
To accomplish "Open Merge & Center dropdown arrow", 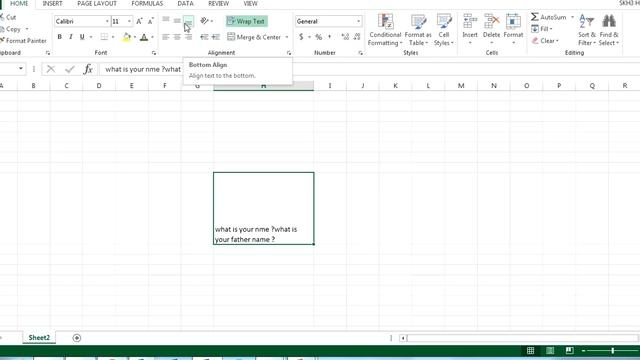I will (287, 37).
